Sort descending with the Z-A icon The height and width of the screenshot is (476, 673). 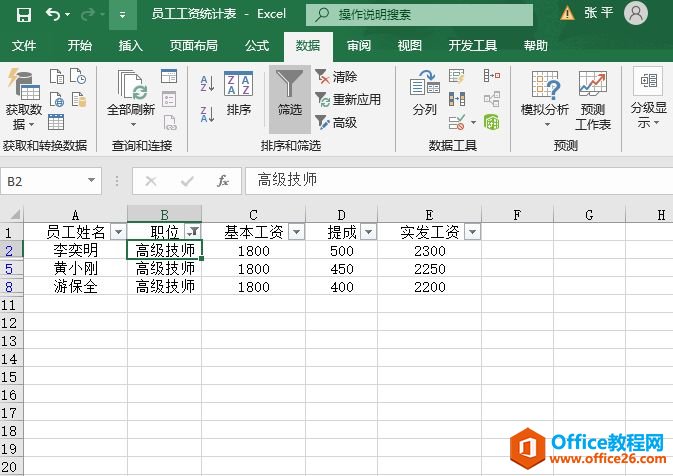point(207,112)
